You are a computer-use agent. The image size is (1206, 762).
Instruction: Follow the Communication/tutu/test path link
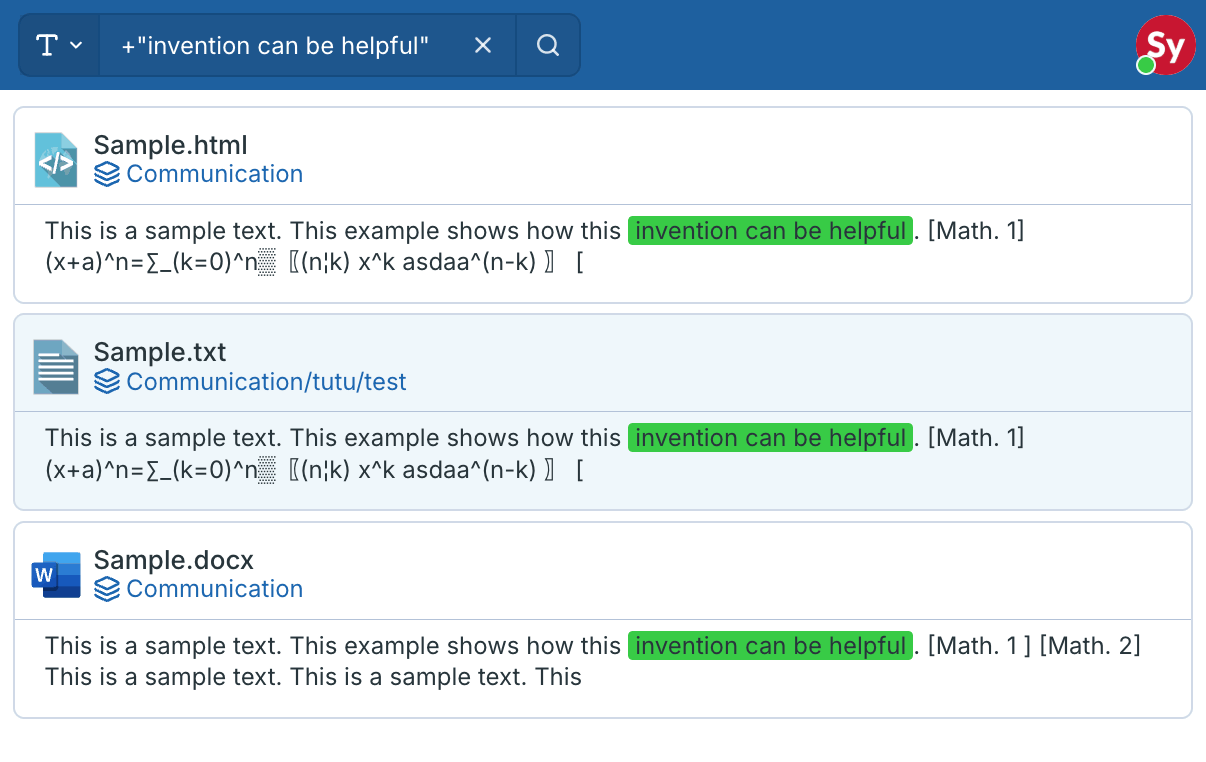pyautogui.click(x=266, y=382)
